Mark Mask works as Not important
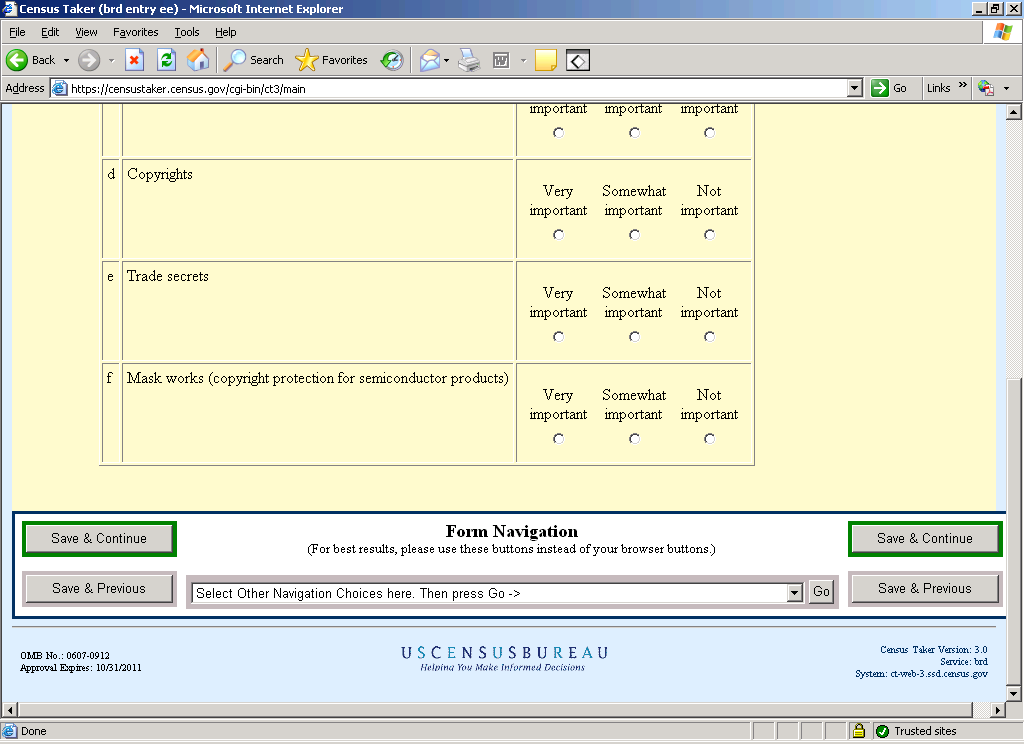Viewport: 1024px width, 744px height. (x=709, y=439)
